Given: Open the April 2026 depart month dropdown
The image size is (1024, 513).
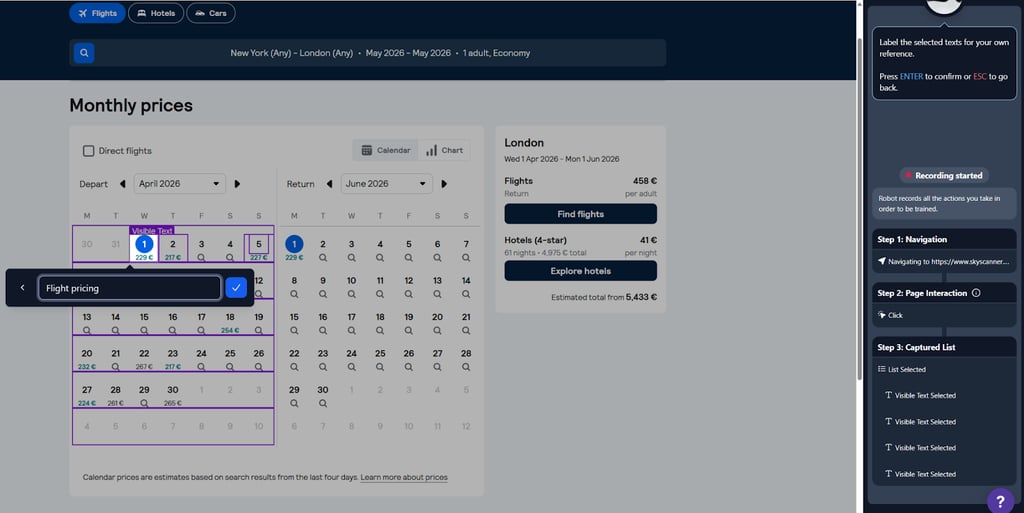Looking at the screenshot, I should point(180,184).
